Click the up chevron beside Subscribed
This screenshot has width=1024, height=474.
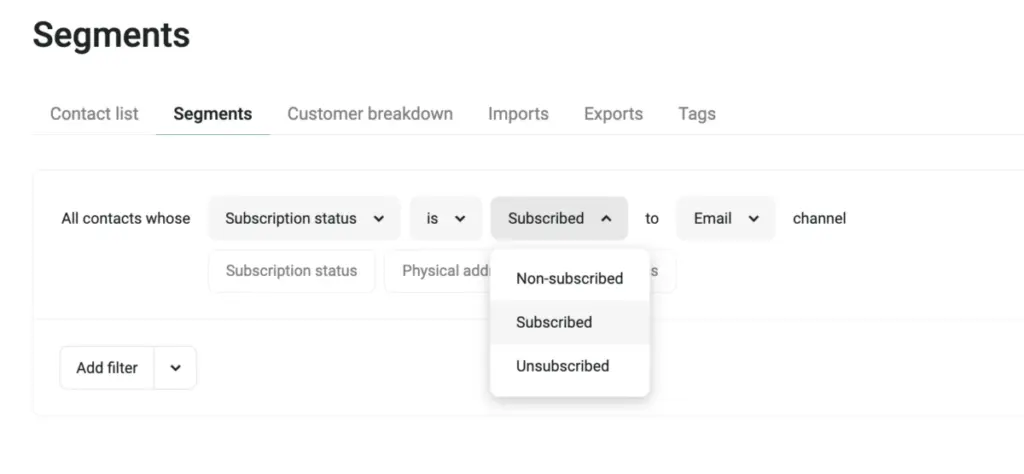[x=606, y=218]
